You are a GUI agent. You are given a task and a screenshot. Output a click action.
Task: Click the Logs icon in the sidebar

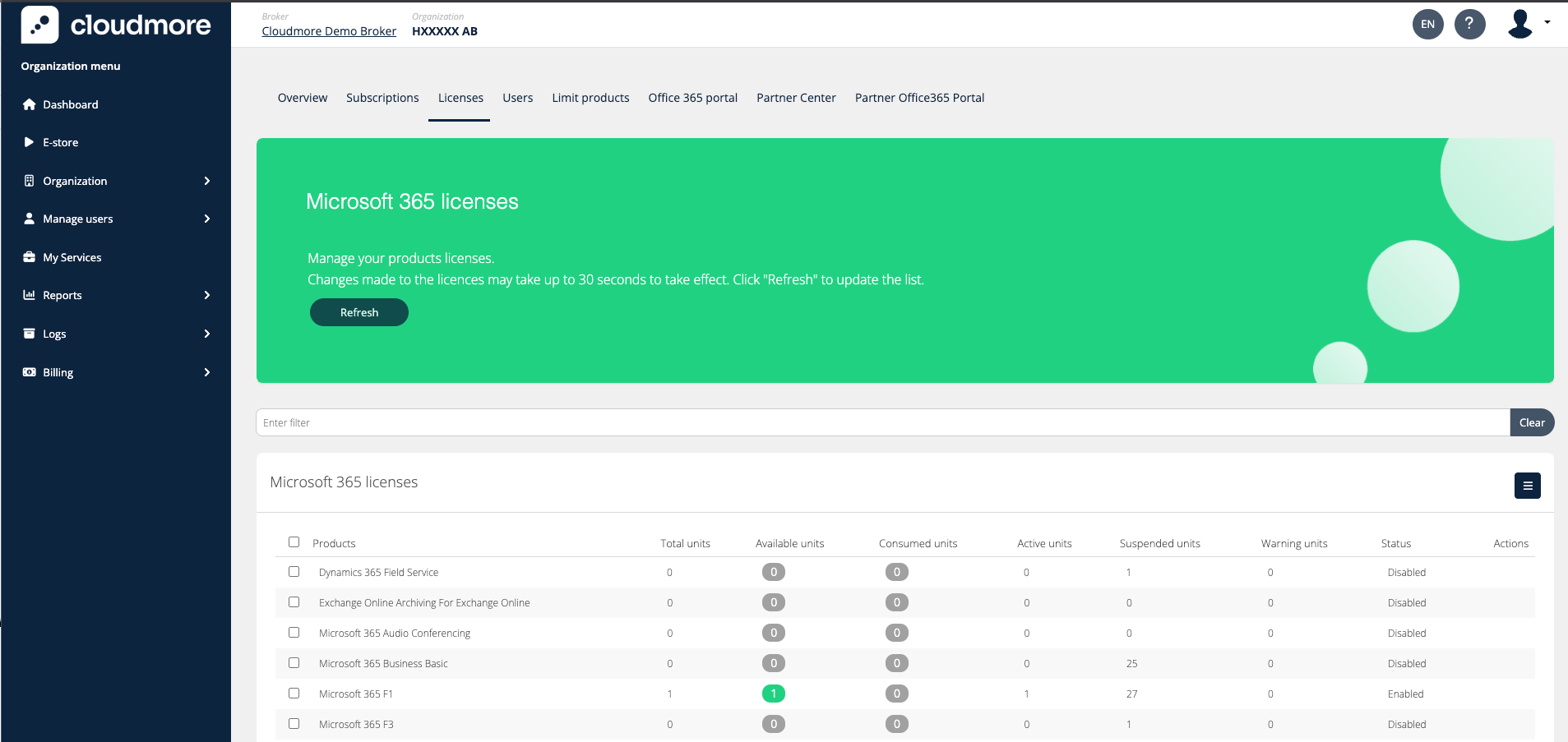click(x=30, y=334)
